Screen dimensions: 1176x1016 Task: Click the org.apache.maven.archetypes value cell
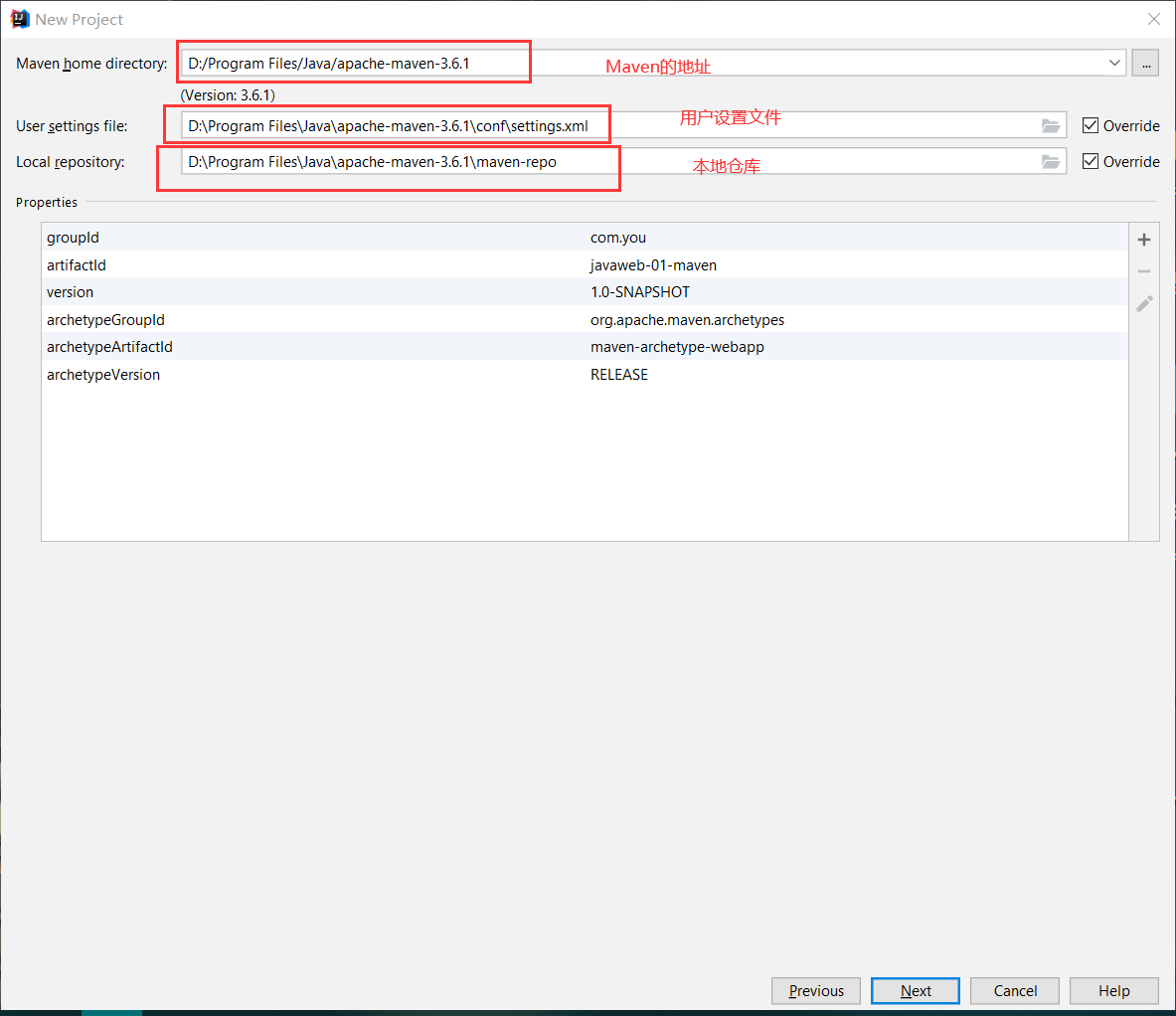click(x=687, y=320)
